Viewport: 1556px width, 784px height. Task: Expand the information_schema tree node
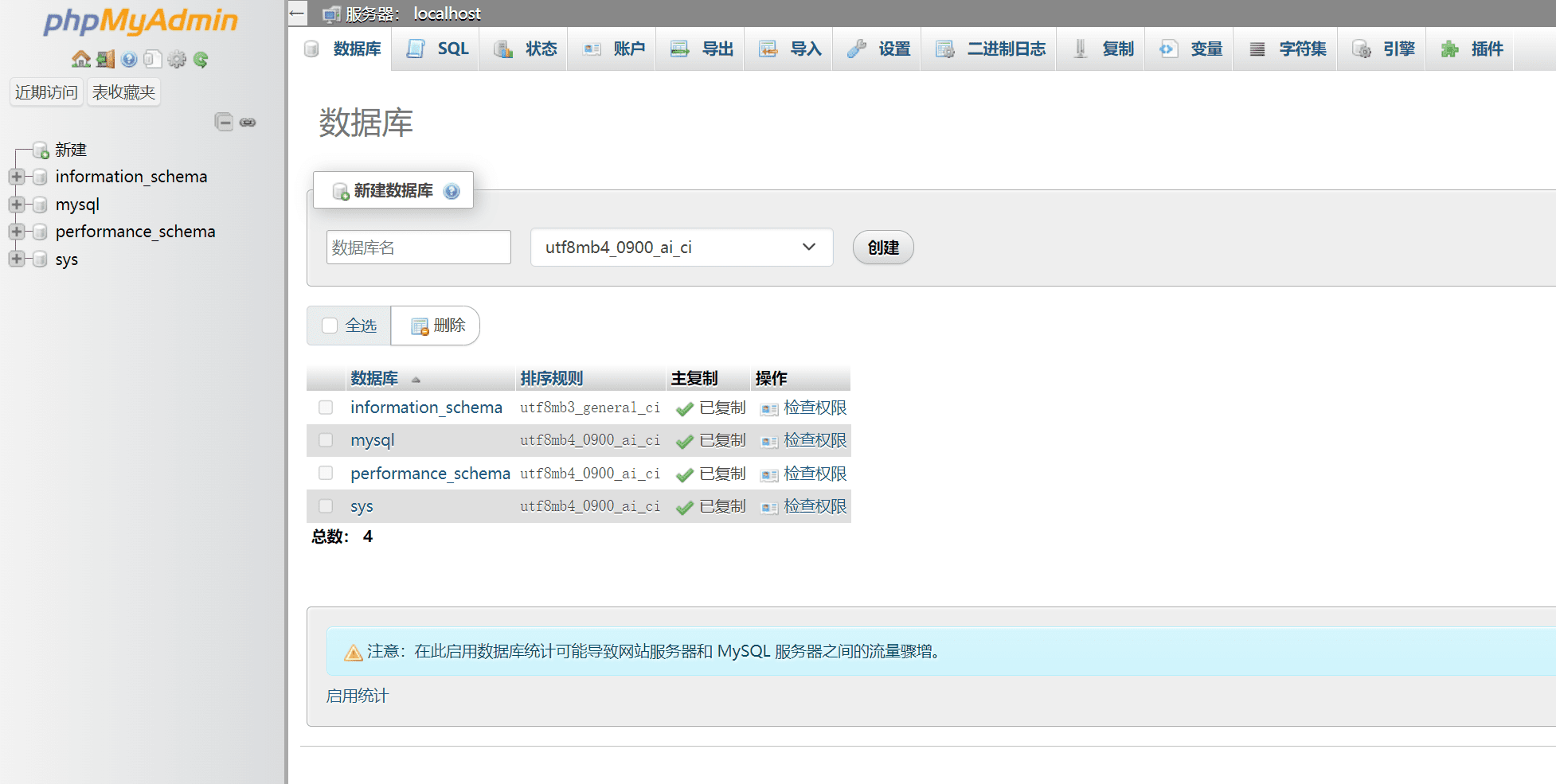17,177
